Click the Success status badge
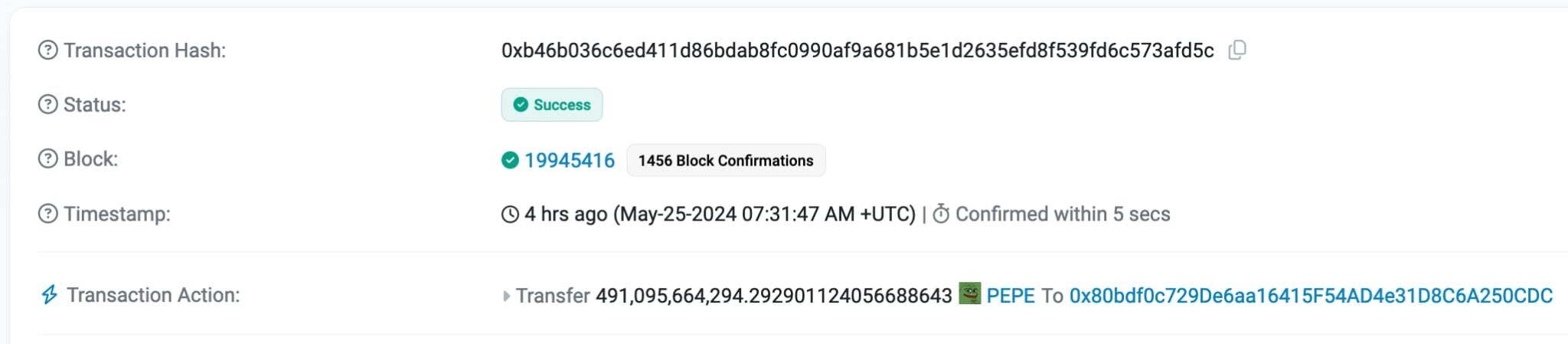The height and width of the screenshot is (344, 1568). coord(552,105)
